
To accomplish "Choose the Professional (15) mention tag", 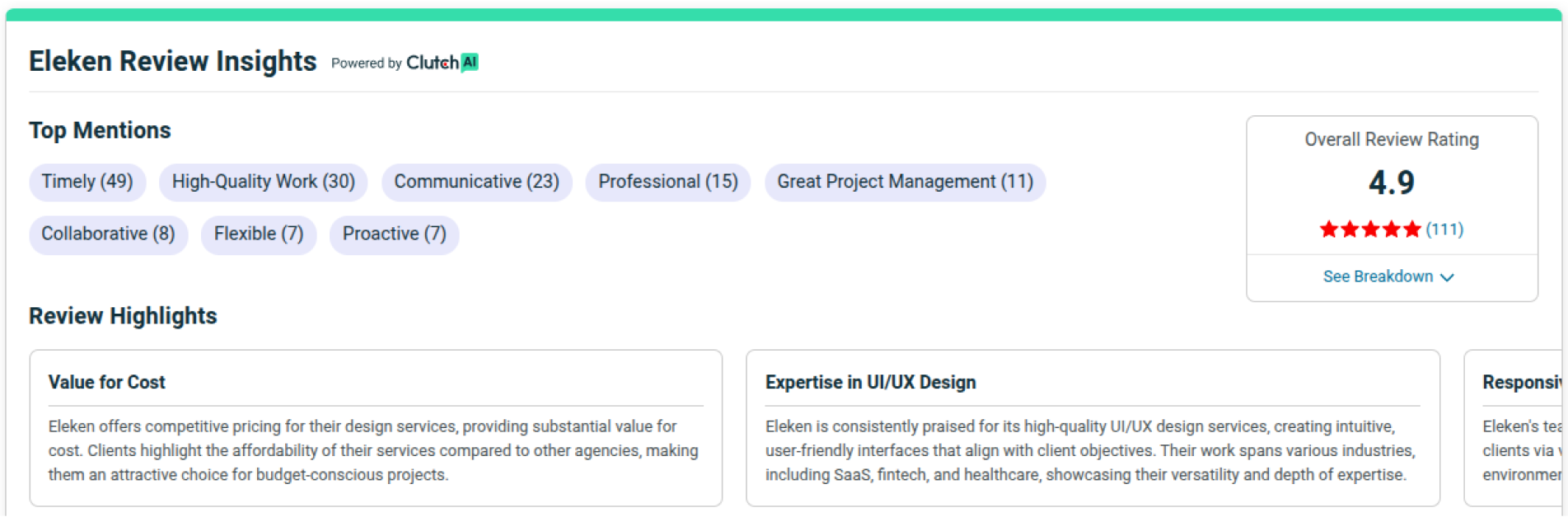I will [667, 182].
